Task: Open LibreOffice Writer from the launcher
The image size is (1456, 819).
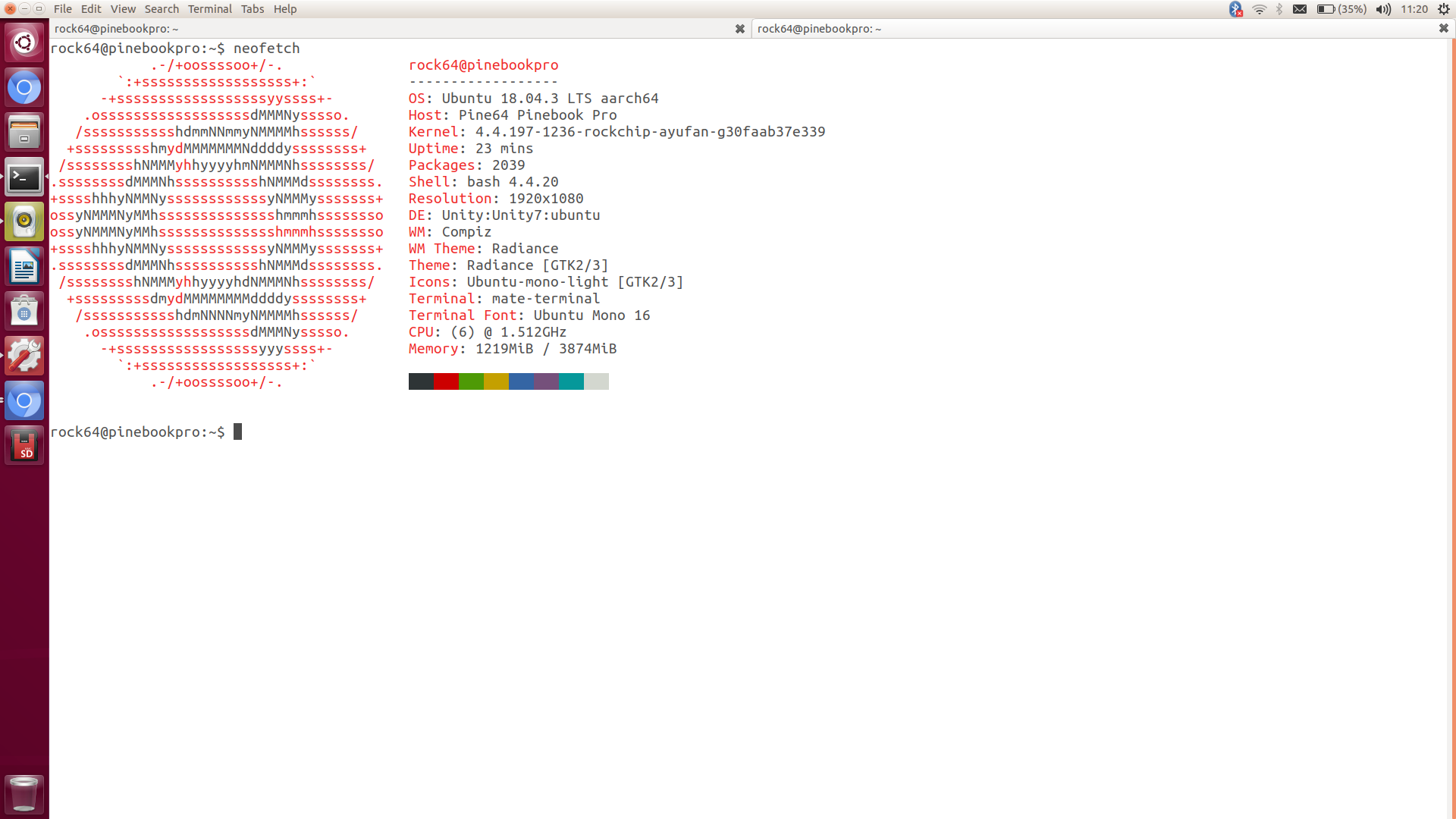Action: pyautogui.click(x=24, y=266)
